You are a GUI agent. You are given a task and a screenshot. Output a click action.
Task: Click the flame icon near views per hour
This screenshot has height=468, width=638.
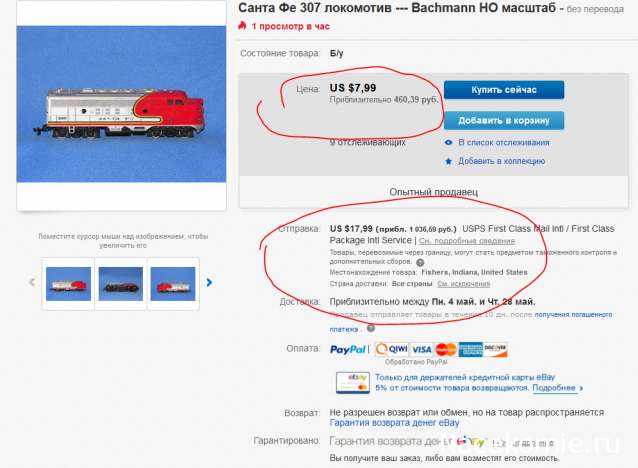(242, 26)
